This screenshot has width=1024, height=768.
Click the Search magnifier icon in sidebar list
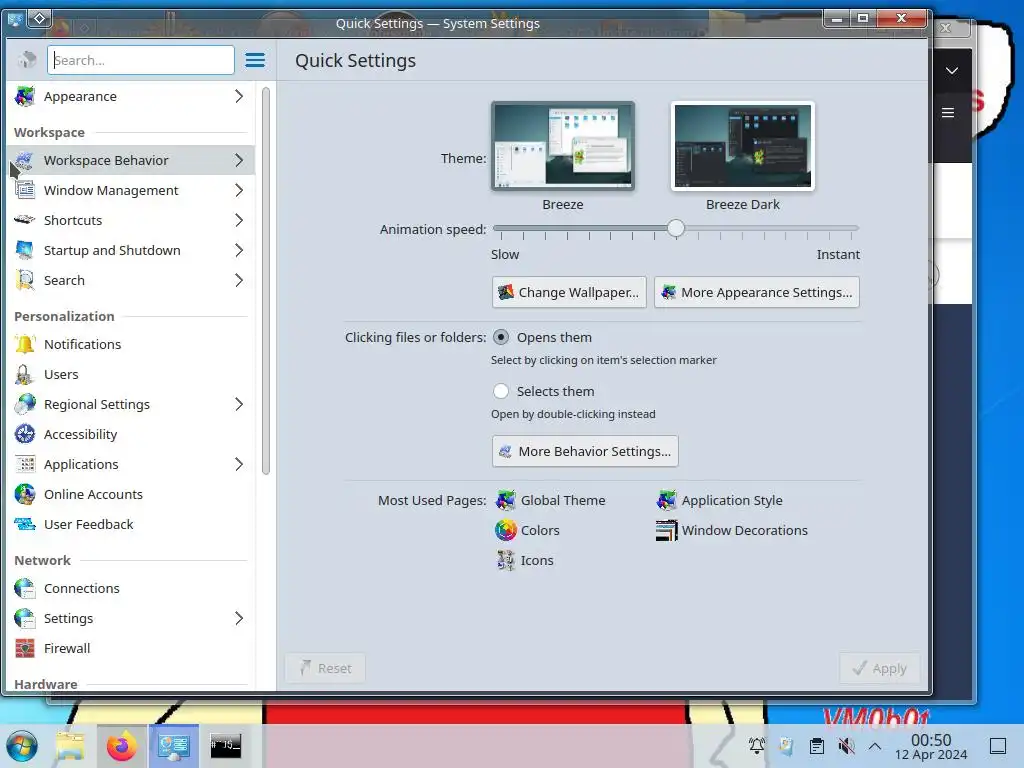25,280
